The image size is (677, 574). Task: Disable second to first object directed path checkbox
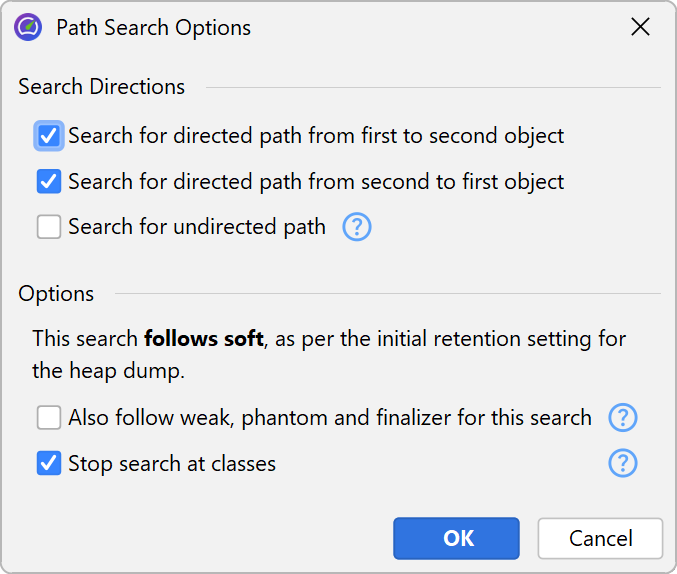[49, 182]
